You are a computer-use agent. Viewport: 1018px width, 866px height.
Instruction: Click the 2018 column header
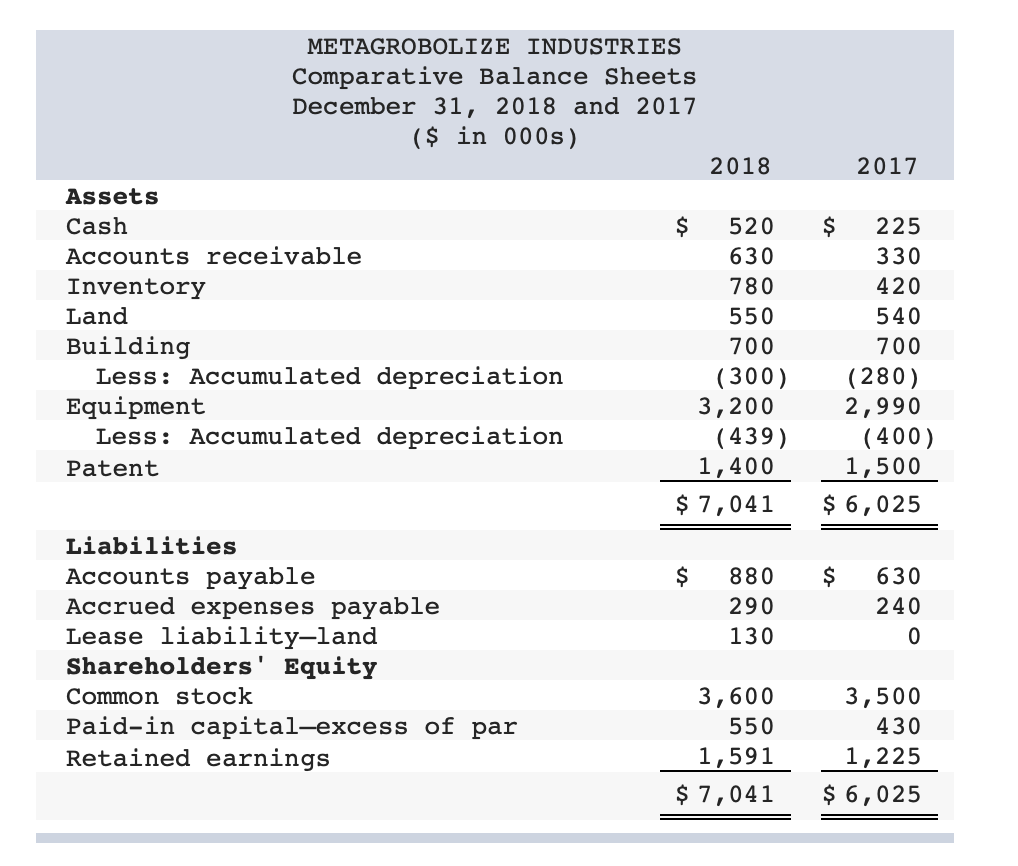tap(738, 166)
